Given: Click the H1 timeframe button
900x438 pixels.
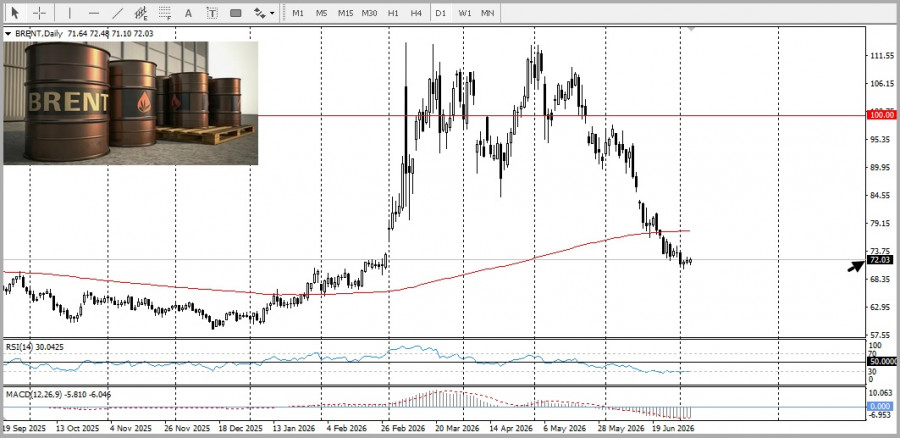Looking at the screenshot, I should click(393, 13).
